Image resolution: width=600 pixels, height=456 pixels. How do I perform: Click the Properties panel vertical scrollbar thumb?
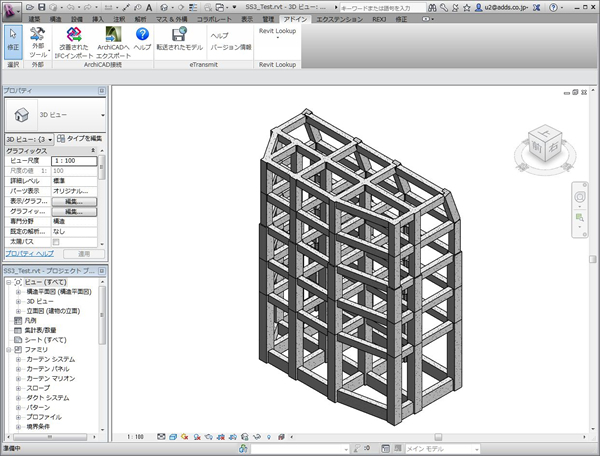pyautogui.click(x=101, y=168)
